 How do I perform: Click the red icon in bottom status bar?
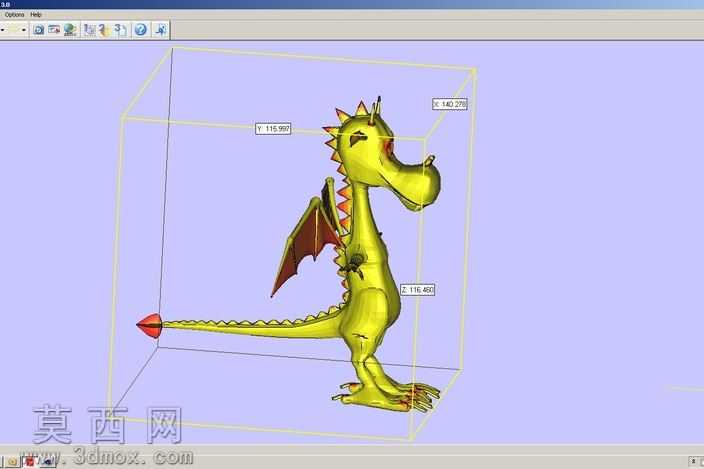(30, 461)
